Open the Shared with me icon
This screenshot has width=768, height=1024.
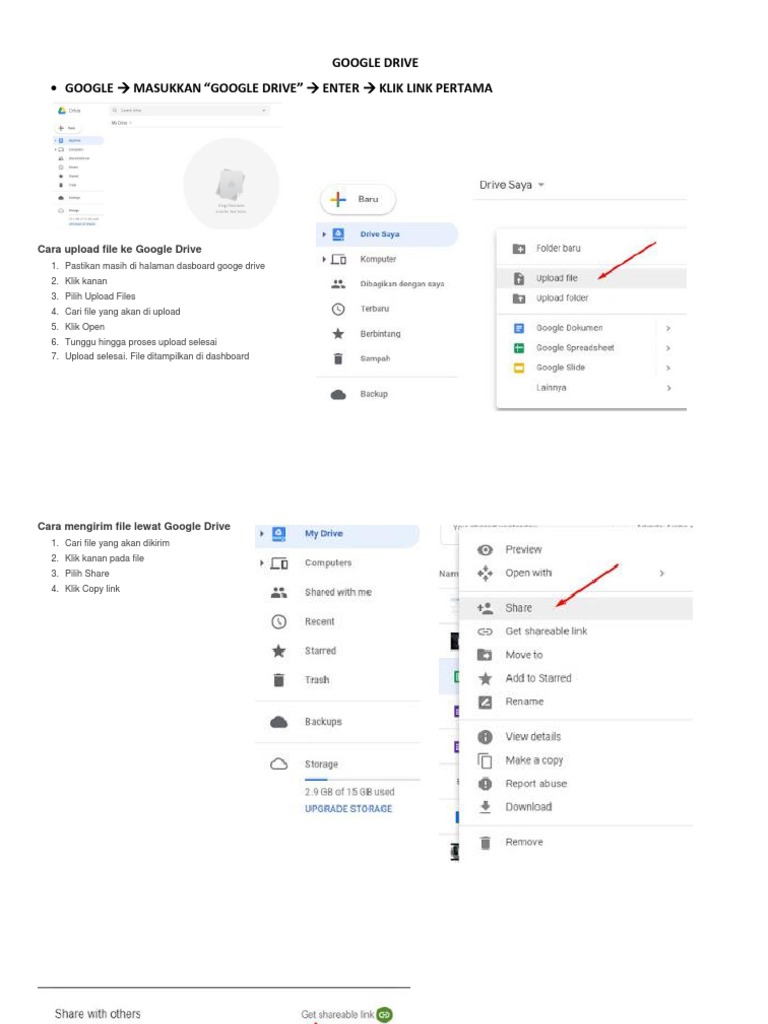click(279, 592)
